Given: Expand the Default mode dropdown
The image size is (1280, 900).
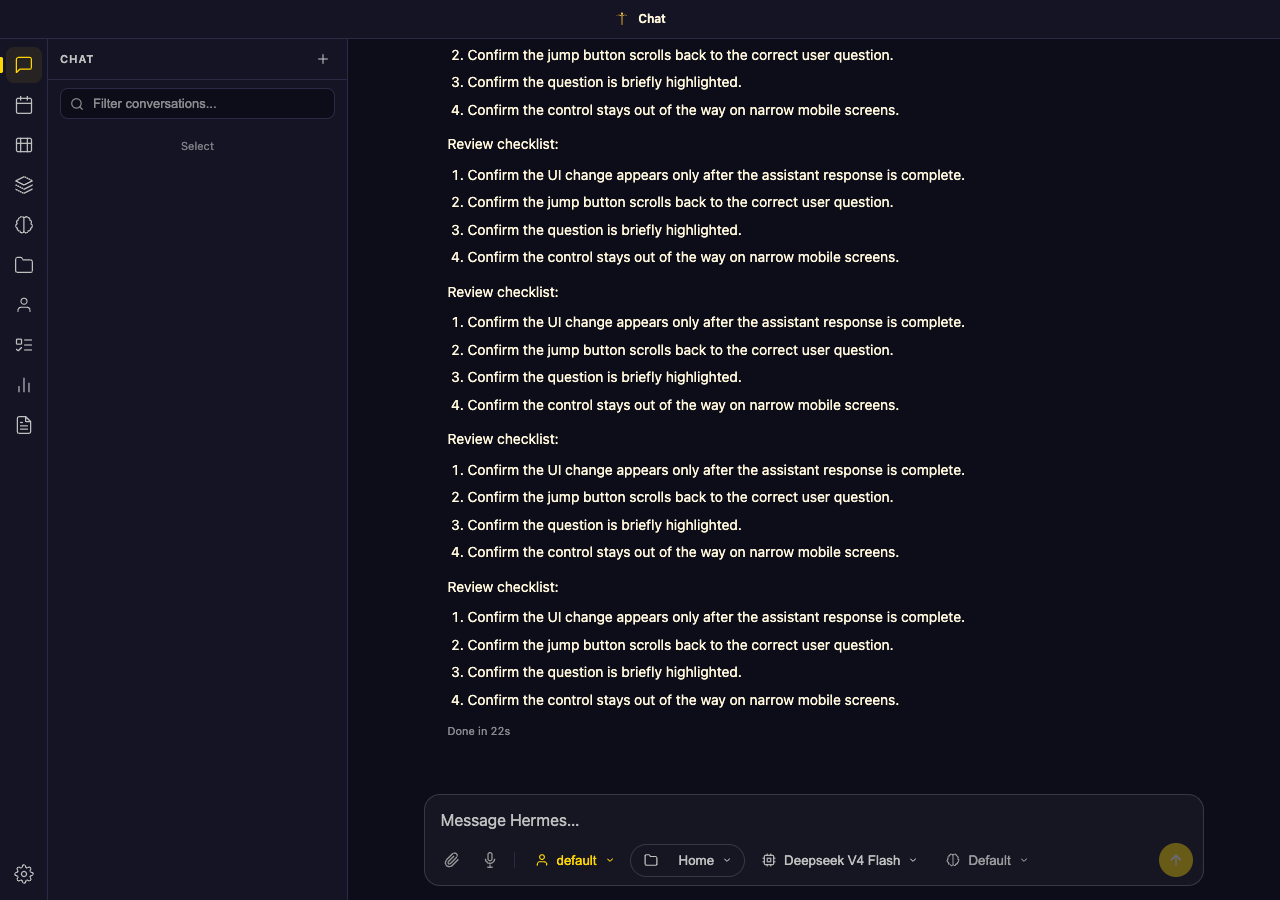Looking at the screenshot, I should 987,860.
